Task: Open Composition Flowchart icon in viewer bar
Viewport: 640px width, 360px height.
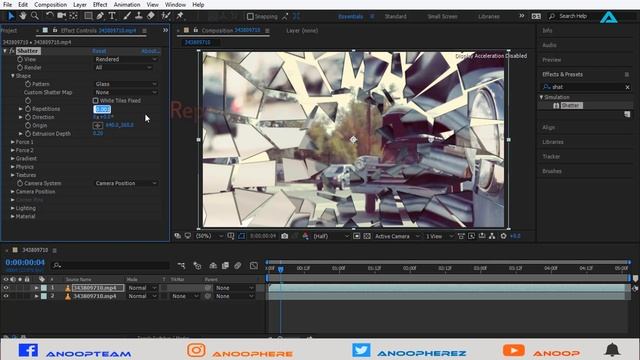Action: [492, 236]
